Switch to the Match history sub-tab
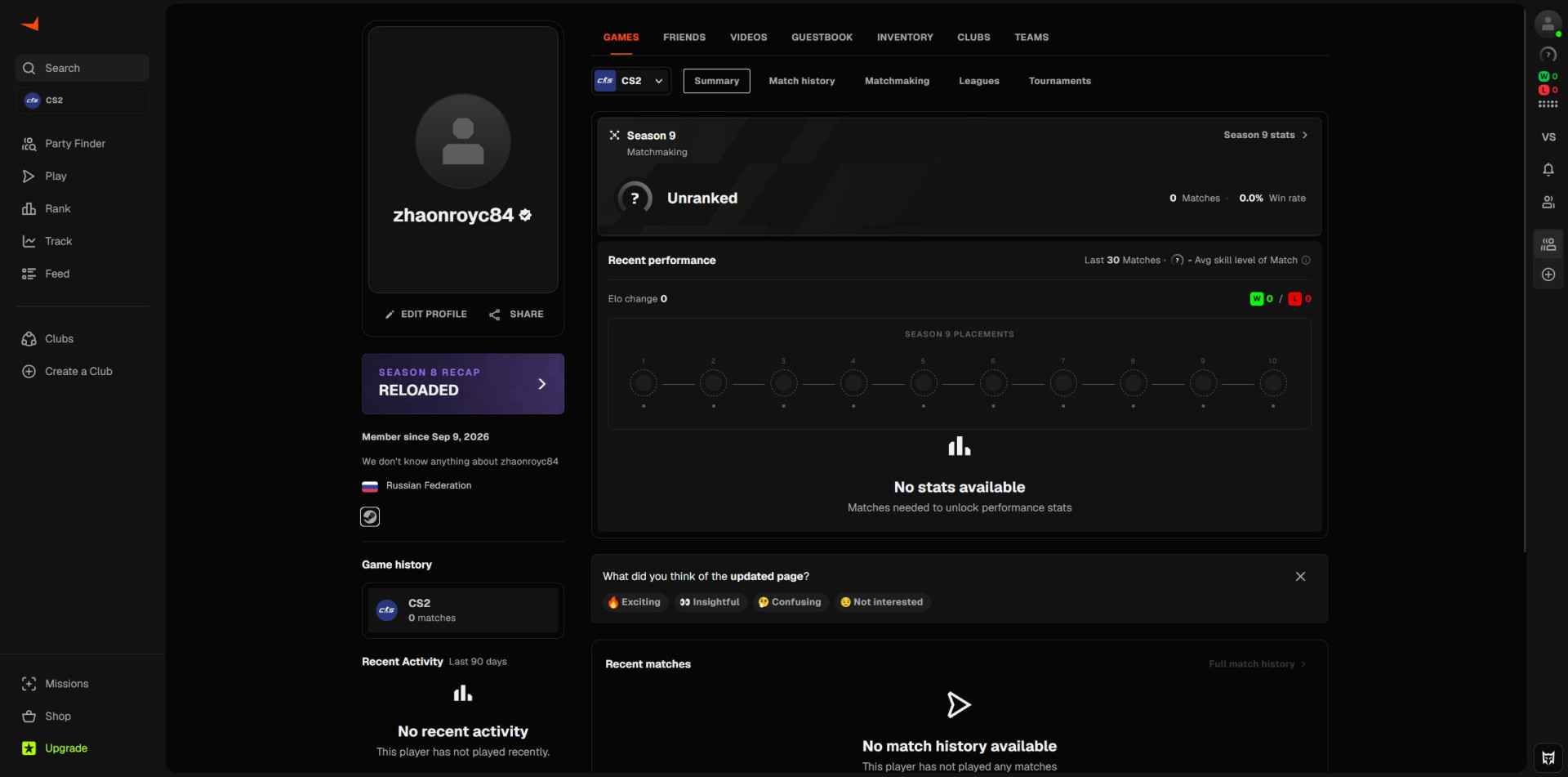 point(802,81)
